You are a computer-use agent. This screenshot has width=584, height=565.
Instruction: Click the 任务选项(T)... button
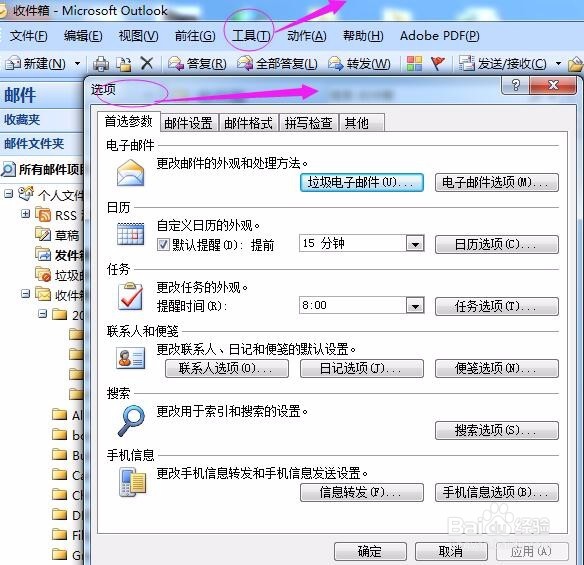497,306
